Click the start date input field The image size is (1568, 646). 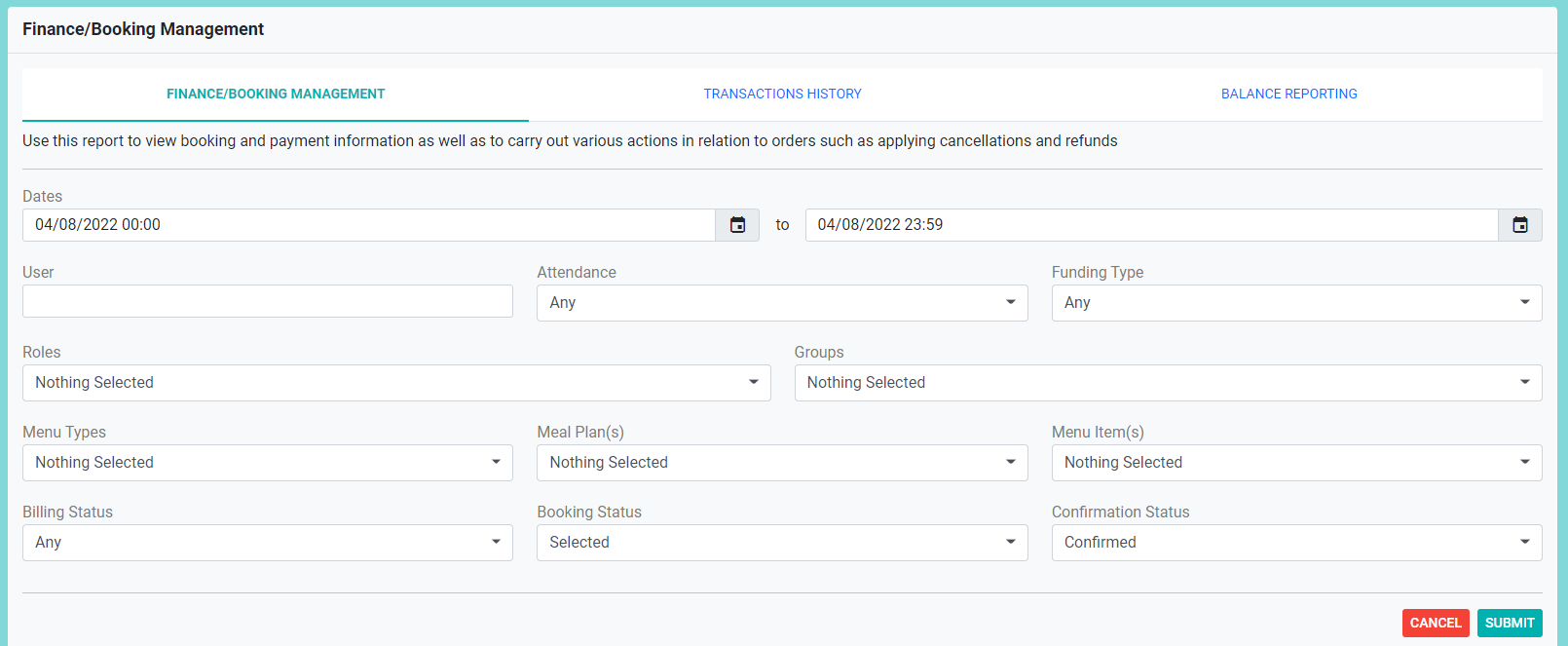point(368,225)
